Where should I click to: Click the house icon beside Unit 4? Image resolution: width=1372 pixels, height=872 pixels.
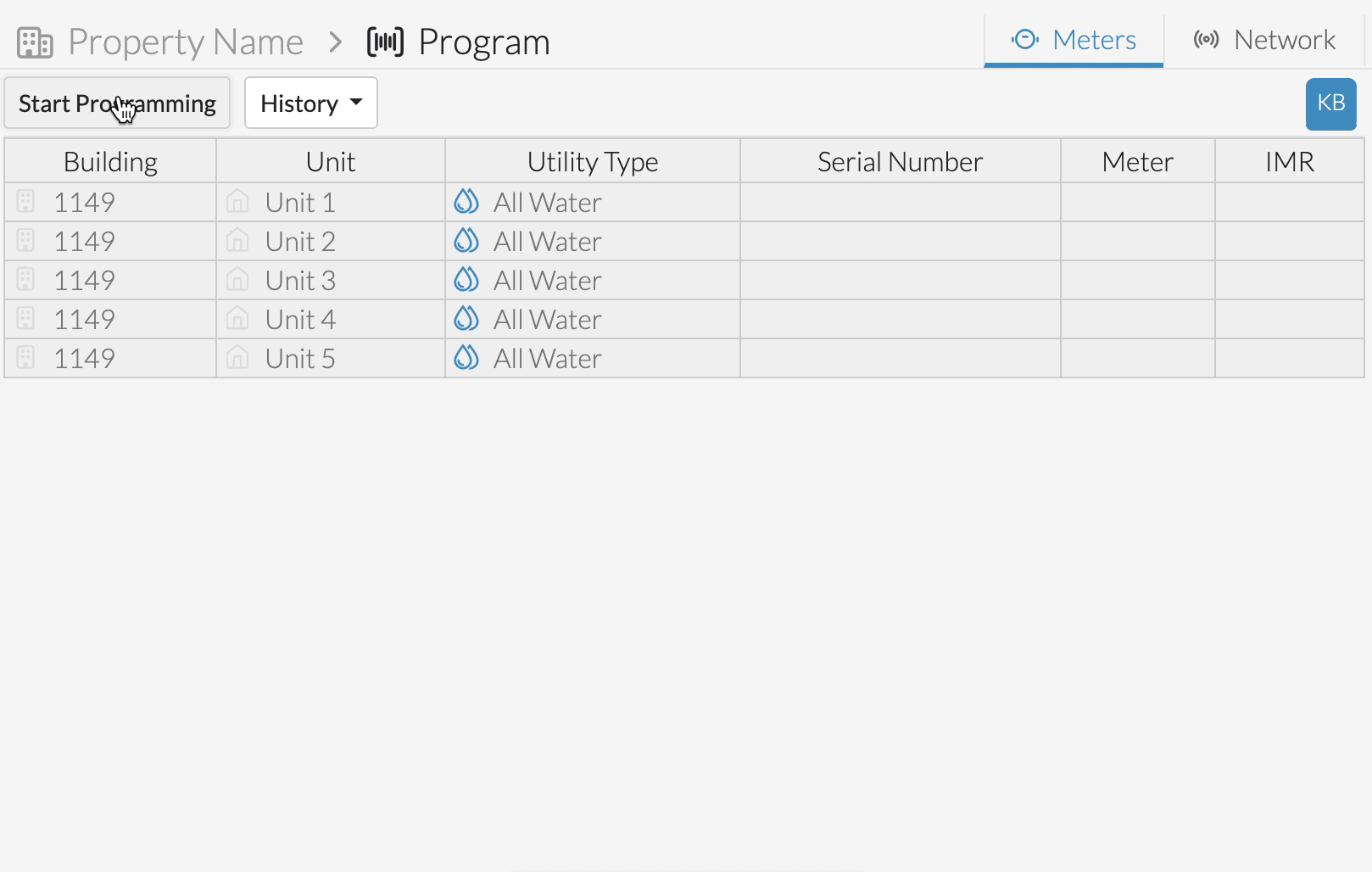point(237,319)
